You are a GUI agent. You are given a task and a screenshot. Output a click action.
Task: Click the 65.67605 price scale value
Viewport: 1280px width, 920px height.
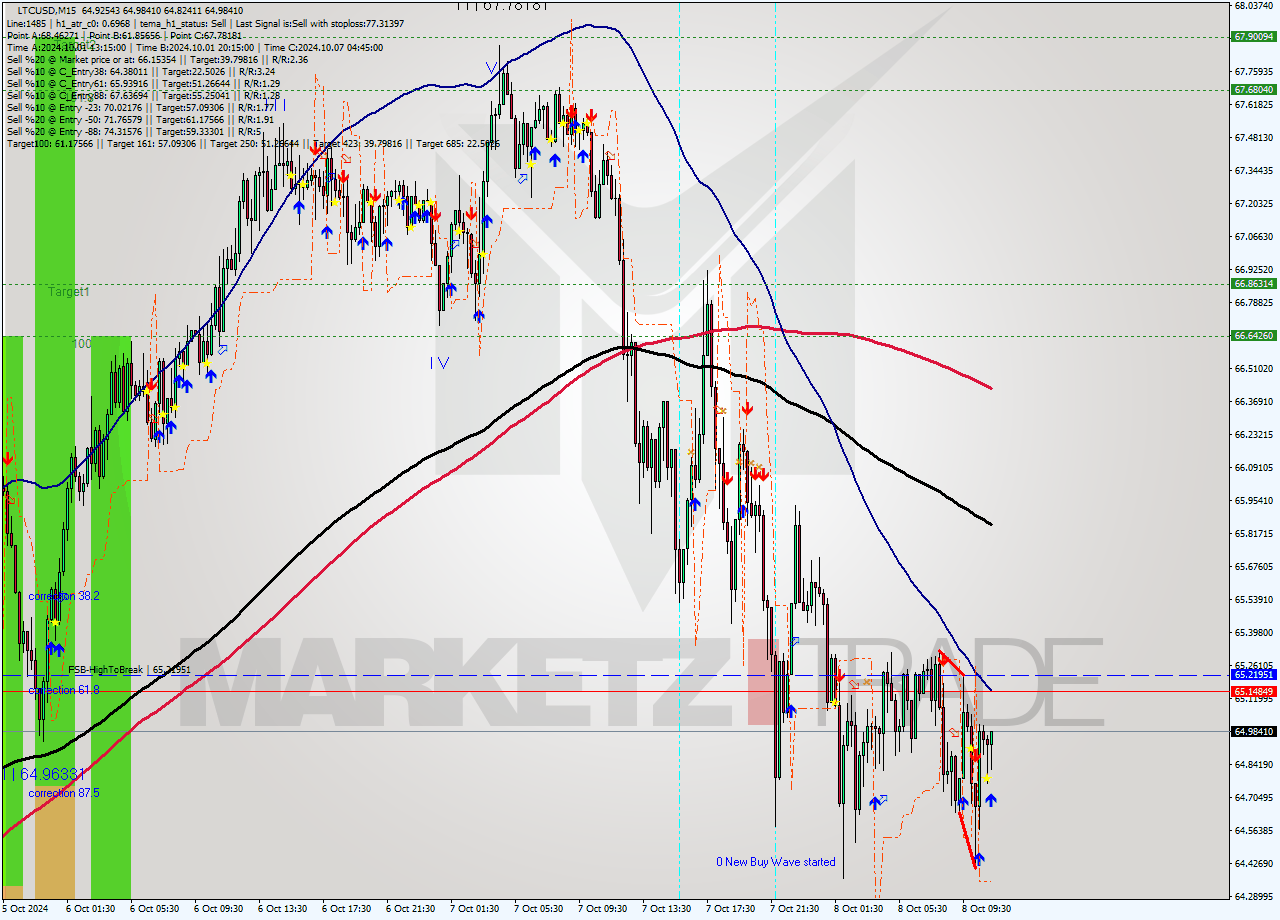click(x=1254, y=566)
